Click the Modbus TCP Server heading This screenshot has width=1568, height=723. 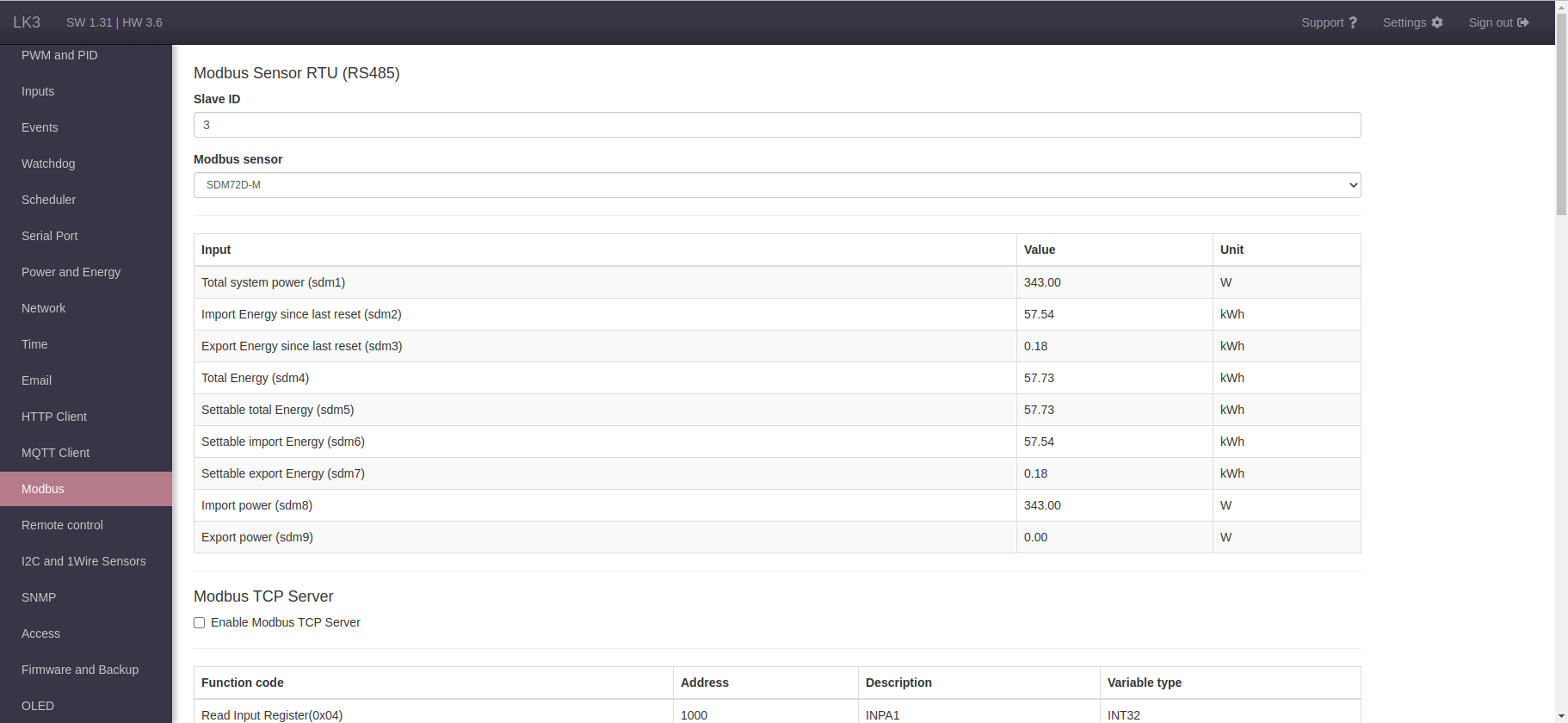[x=263, y=596]
